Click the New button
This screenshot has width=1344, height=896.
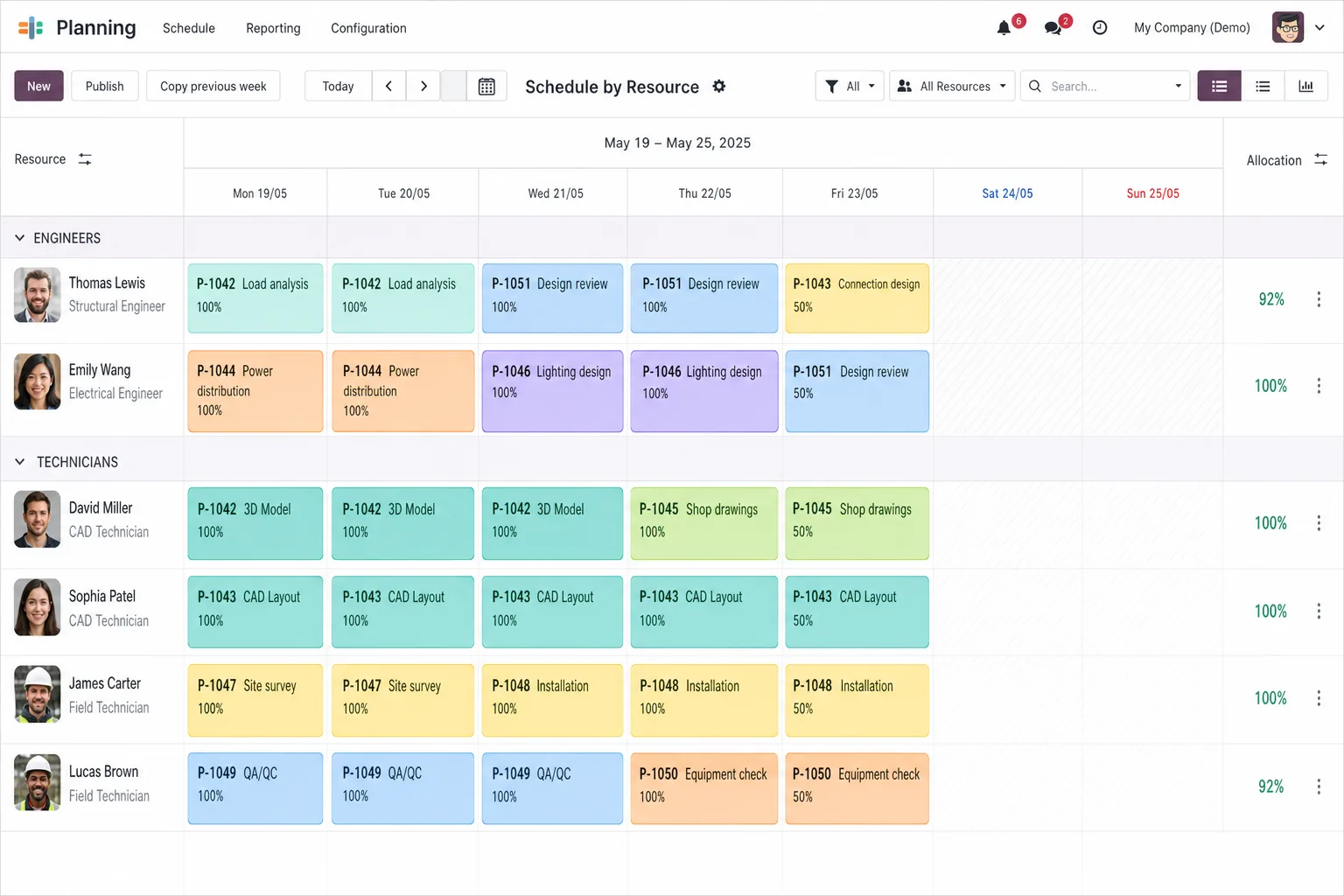coord(38,86)
